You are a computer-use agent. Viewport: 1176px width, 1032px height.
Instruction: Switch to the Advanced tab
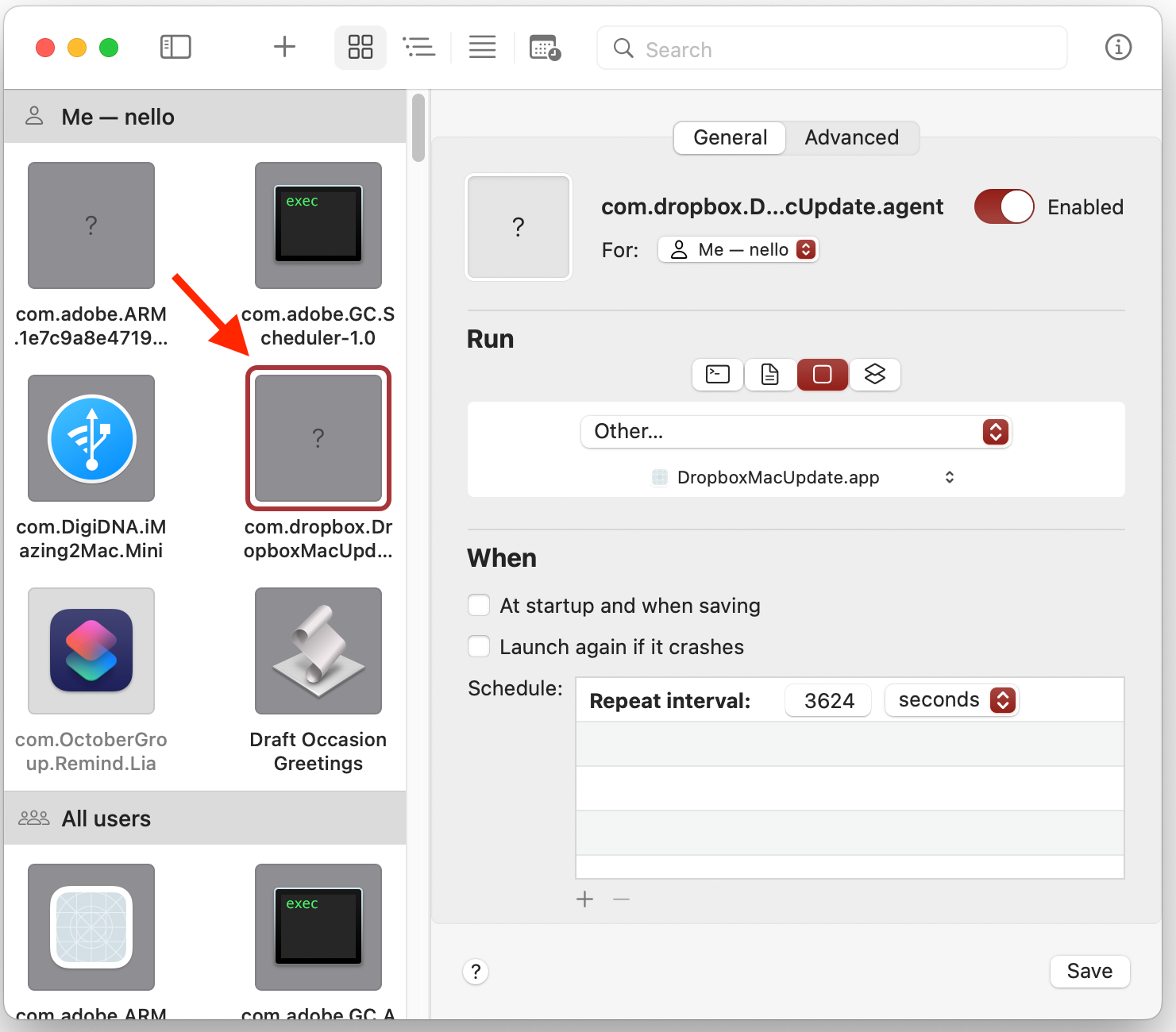click(x=851, y=138)
